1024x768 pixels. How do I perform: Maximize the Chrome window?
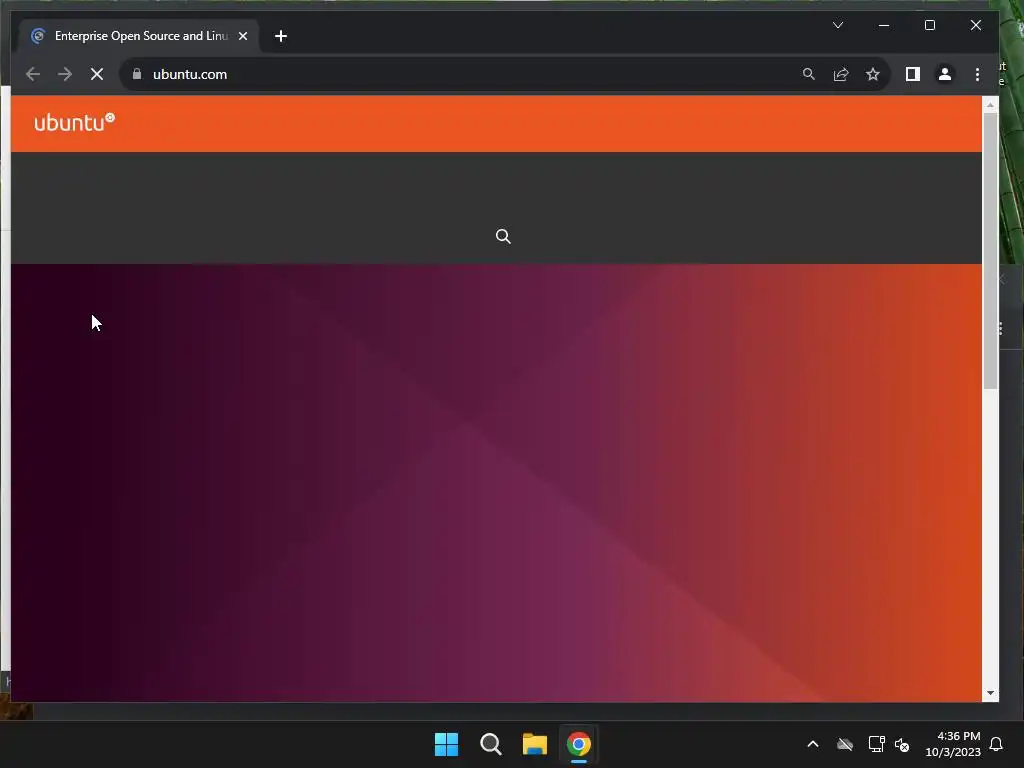click(930, 25)
